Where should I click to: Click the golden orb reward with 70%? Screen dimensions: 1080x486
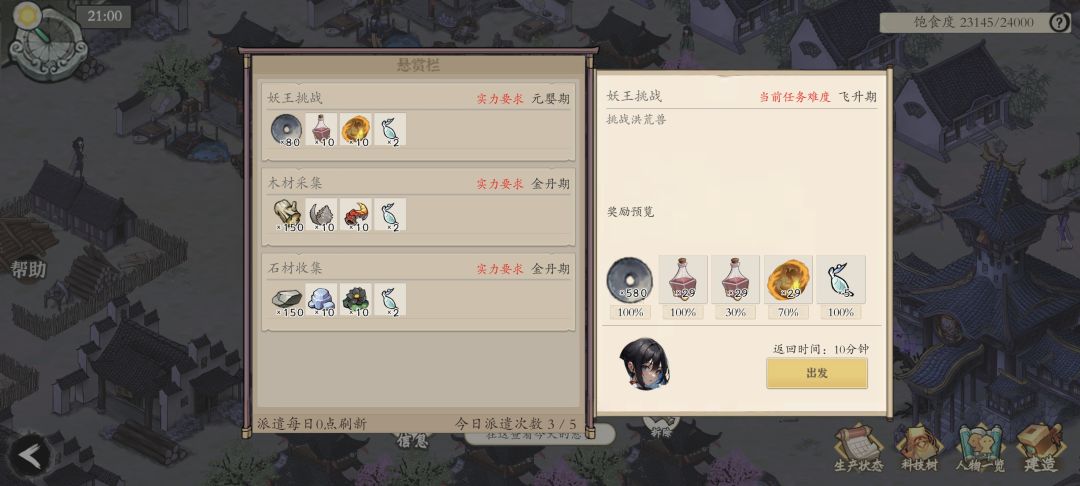click(x=788, y=280)
